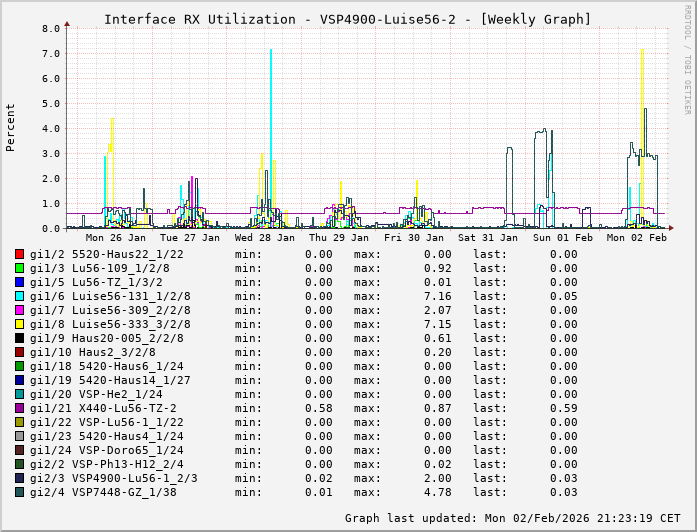Click the green gi1/3 Lu56-109 legend swatch

click(20, 268)
